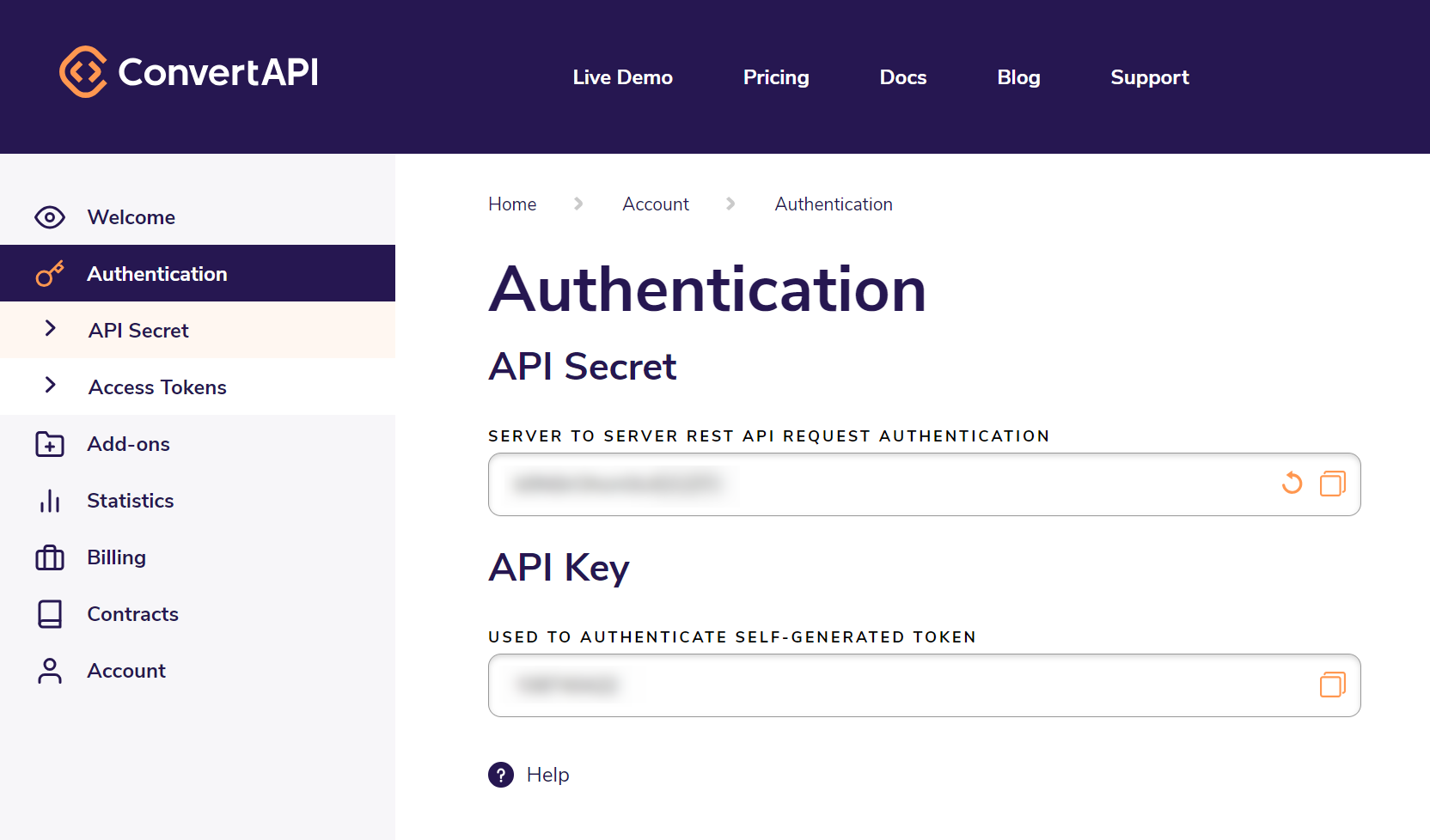Click the Billing briefcase icon
The height and width of the screenshot is (840, 1430).
click(x=50, y=557)
